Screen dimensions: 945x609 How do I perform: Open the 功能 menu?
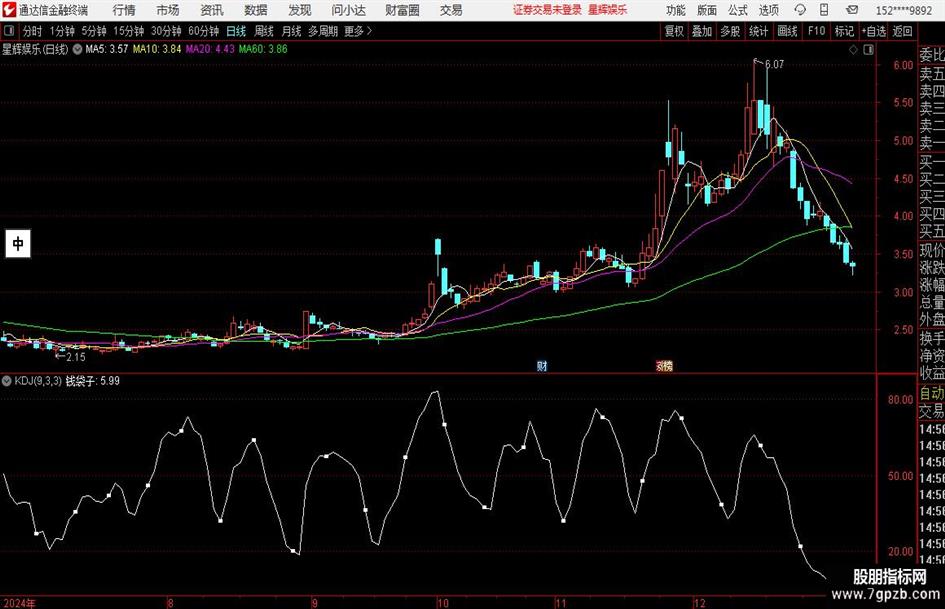coord(676,10)
